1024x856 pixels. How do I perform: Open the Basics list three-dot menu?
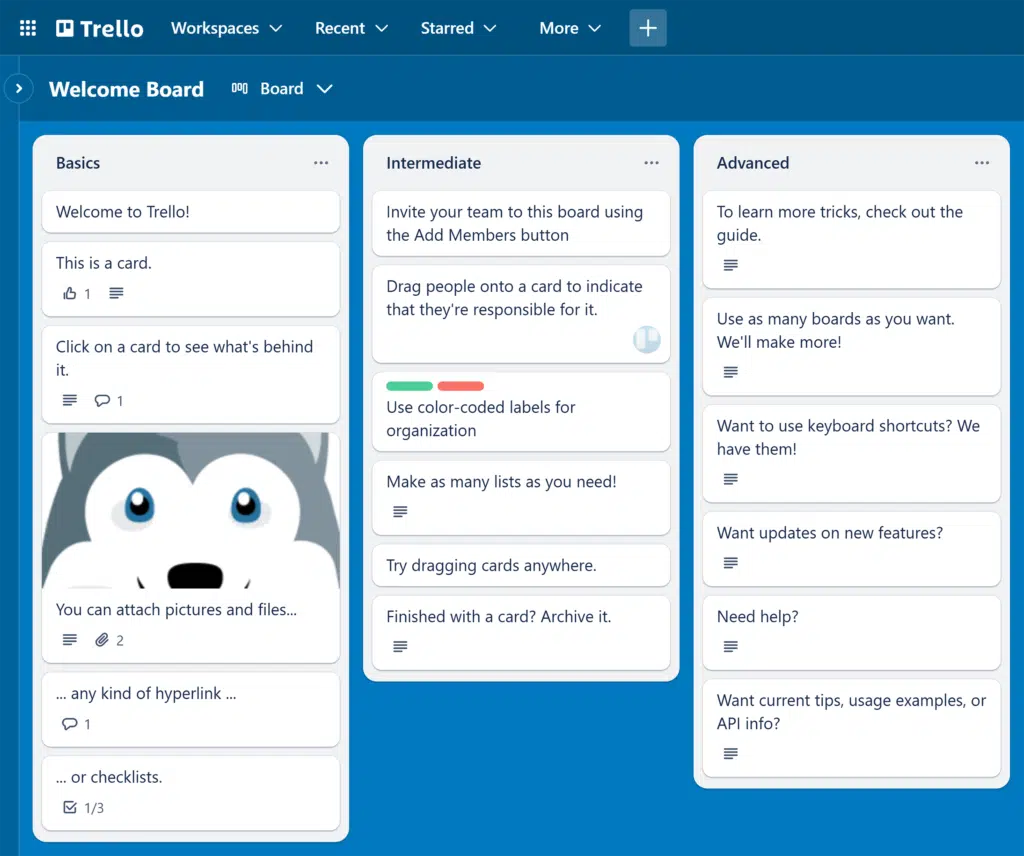point(320,163)
